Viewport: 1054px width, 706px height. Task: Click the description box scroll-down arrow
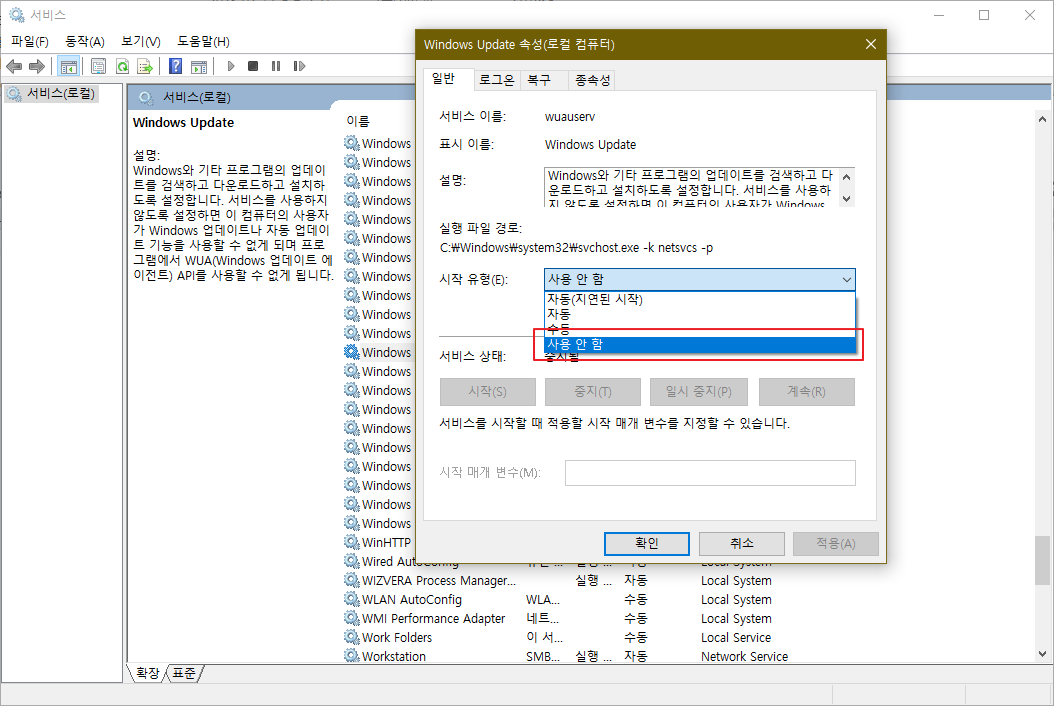coord(846,198)
